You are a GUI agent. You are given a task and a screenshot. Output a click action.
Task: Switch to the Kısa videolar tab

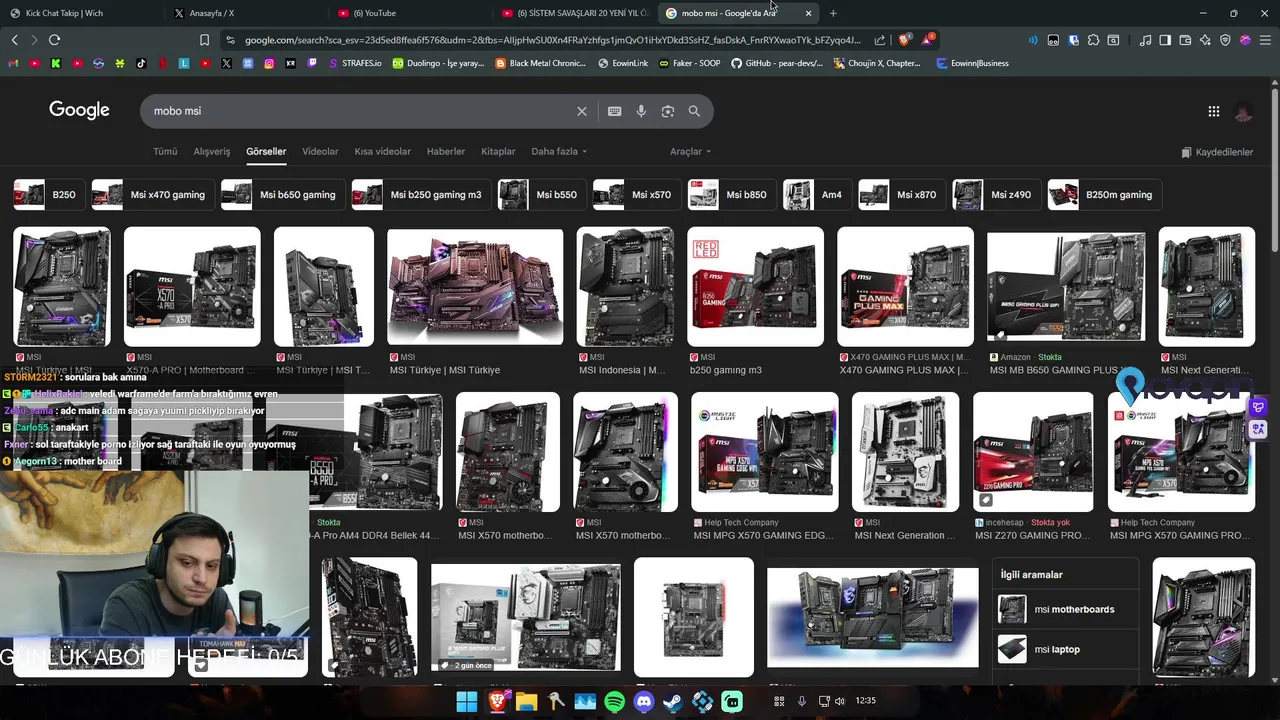(382, 152)
